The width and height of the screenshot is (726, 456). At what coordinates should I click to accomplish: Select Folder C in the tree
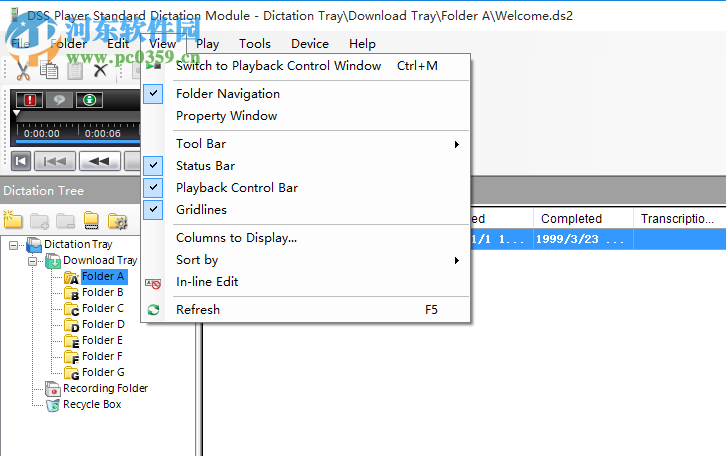[x=103, y=308]
